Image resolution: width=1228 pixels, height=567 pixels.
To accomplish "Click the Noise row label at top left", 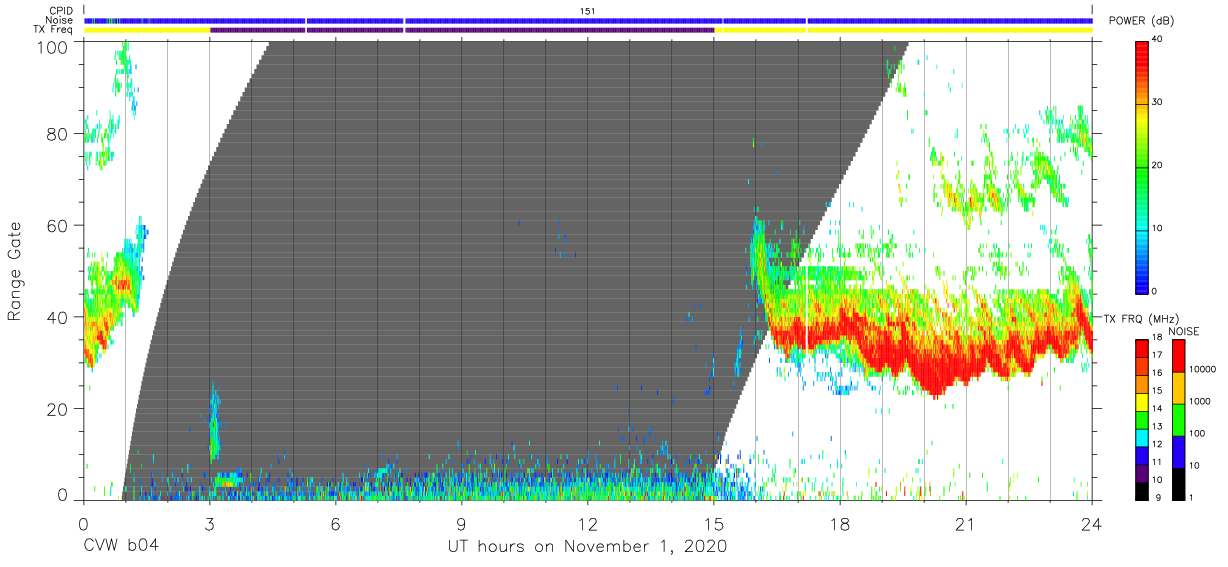I will pos(60,20).
